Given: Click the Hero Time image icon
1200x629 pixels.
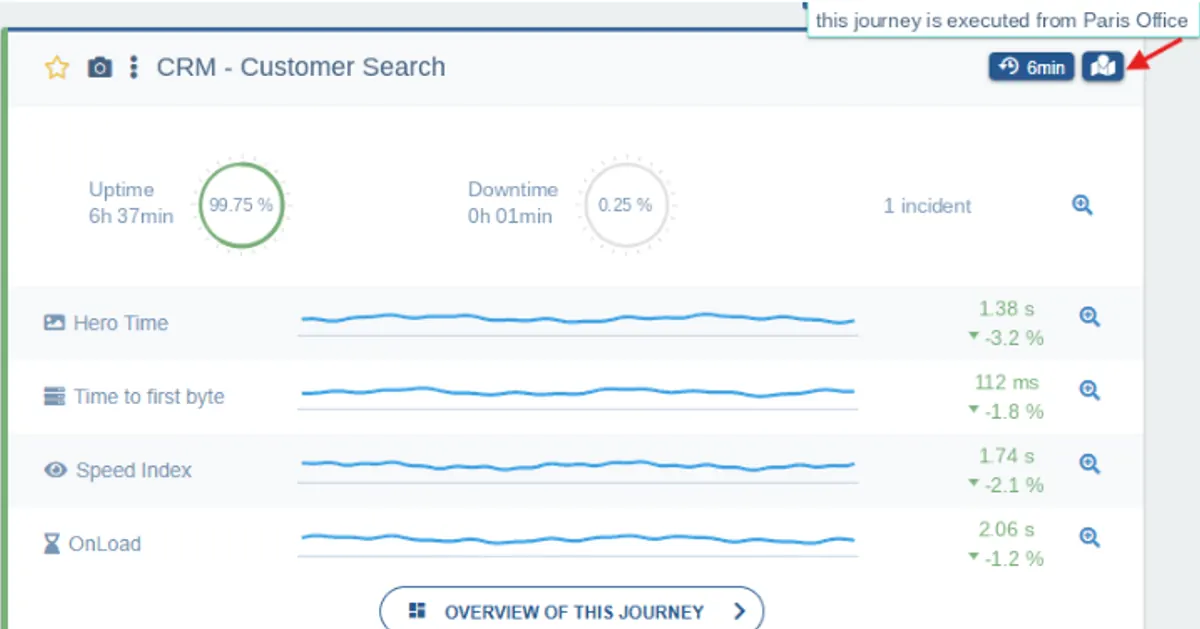Looking at the screenshot, I should (54, 323).
